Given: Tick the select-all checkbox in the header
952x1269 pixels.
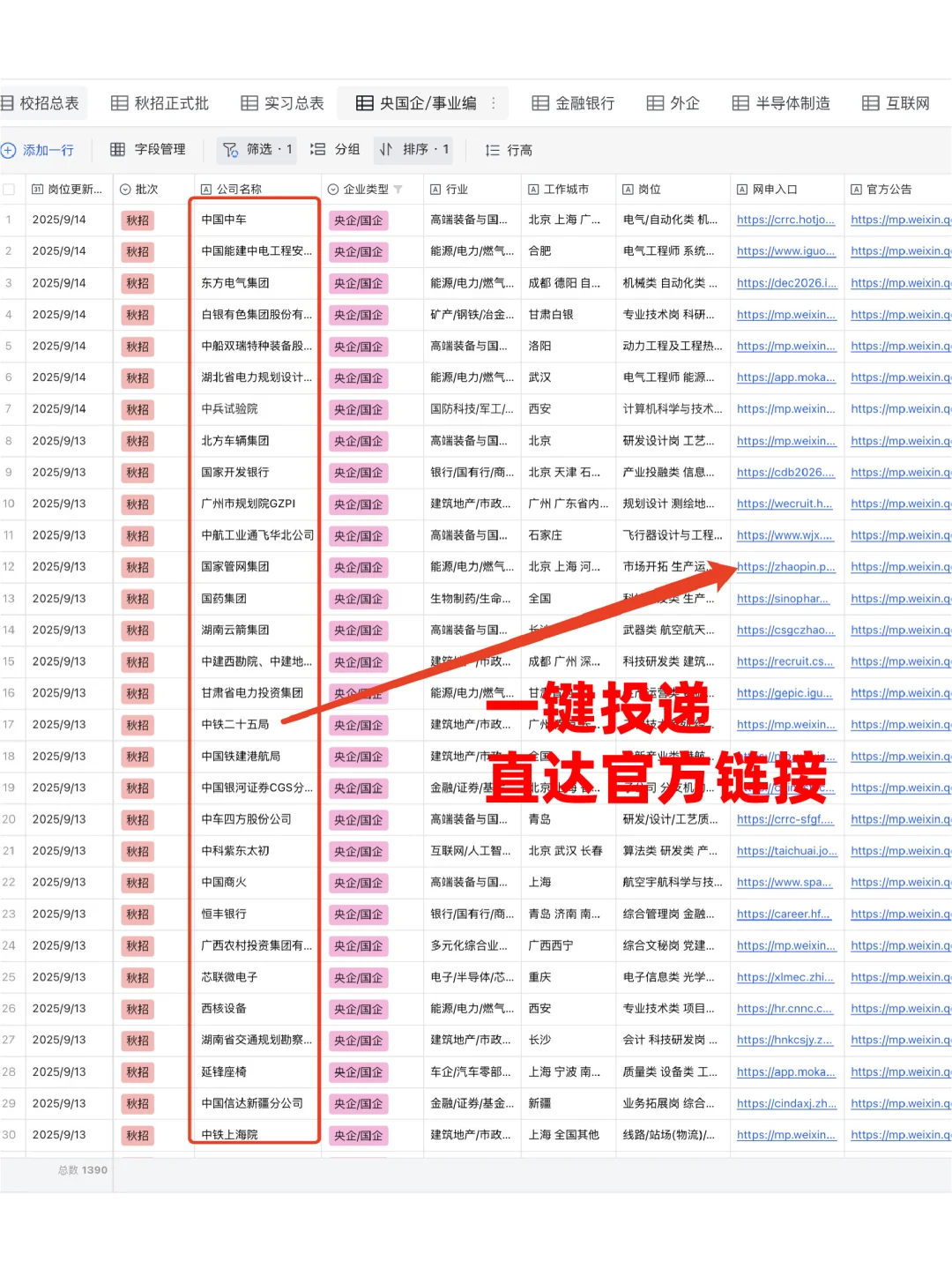Looking at the screenshot, I should 9,190.
